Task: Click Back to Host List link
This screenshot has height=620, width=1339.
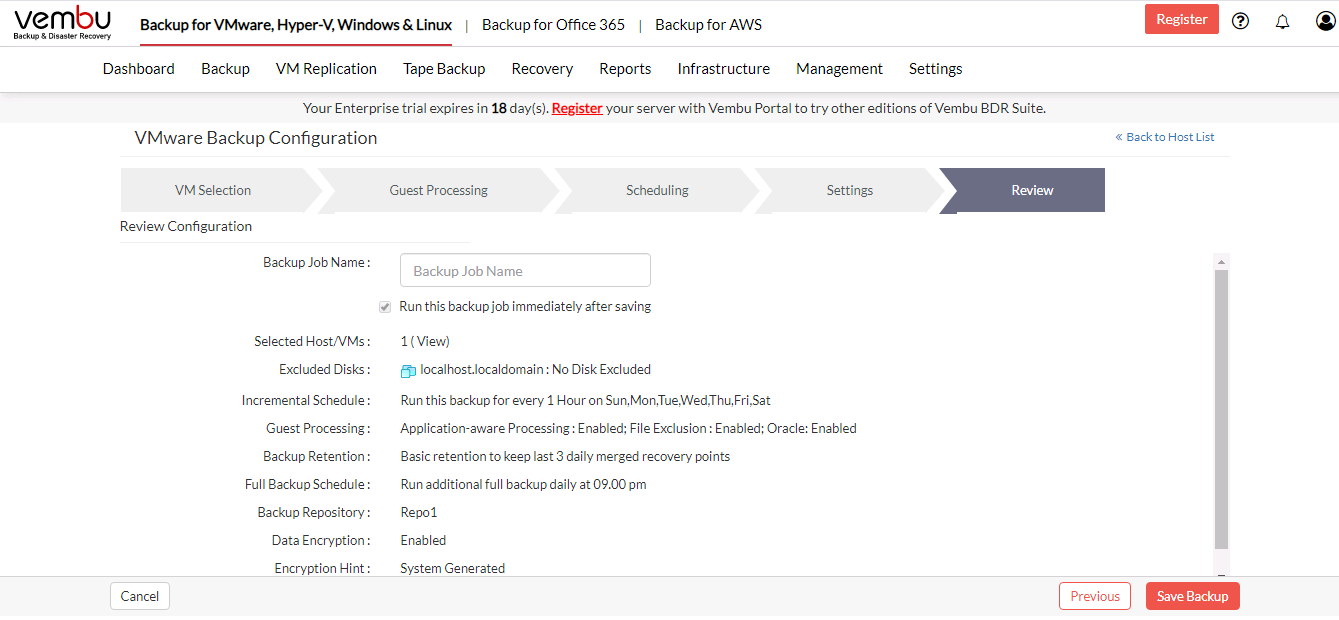Action: pos(1165,137)
